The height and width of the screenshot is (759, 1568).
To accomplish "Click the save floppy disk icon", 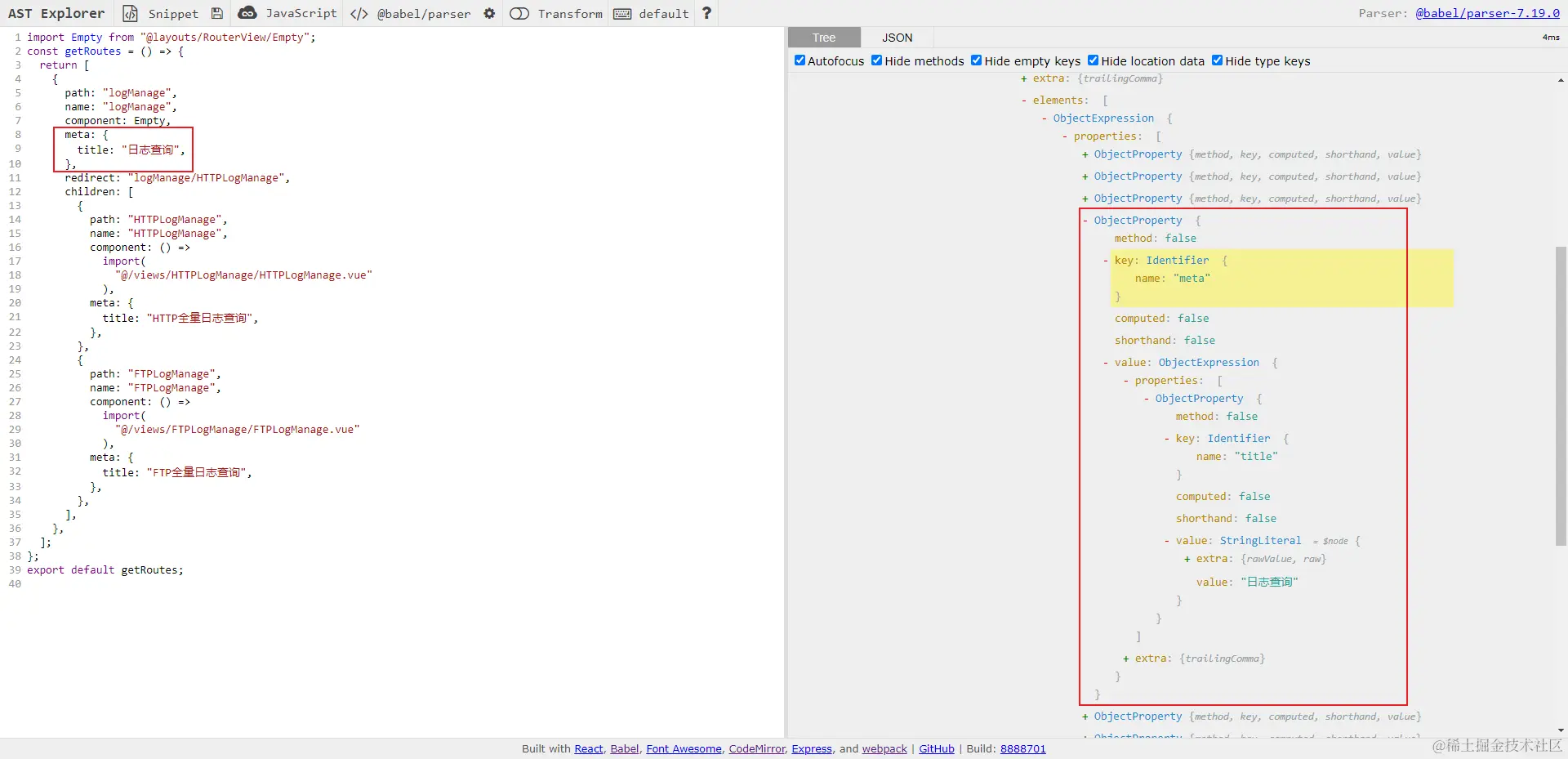I will coord(217,13).
